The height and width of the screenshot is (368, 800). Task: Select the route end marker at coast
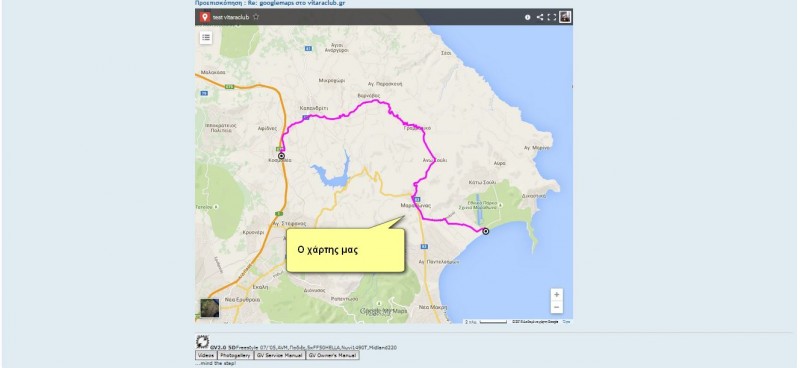tap(486, 231)
